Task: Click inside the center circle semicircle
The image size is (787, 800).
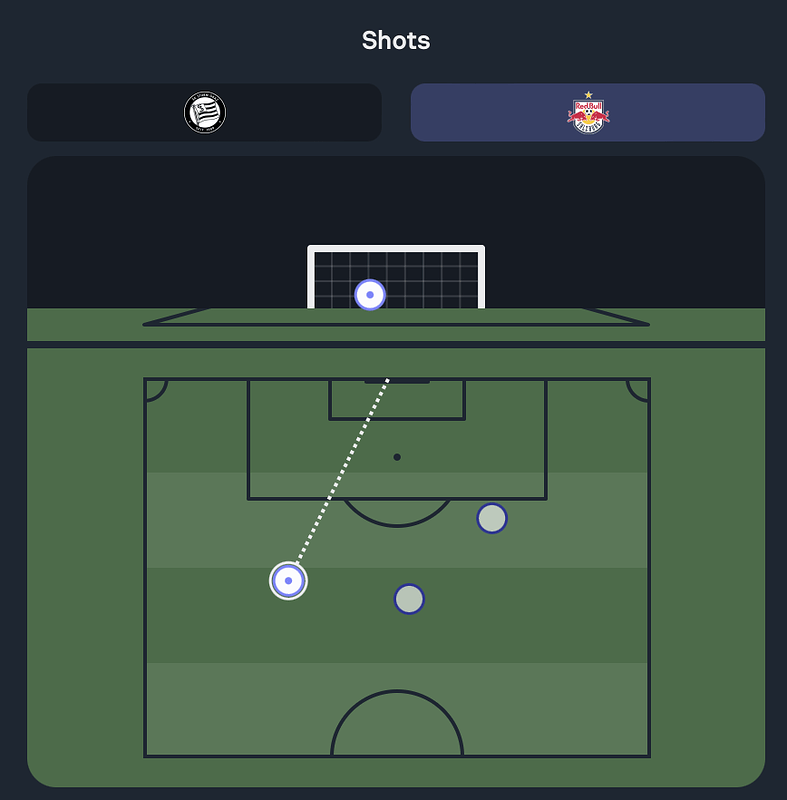Action: coord(397,727)
